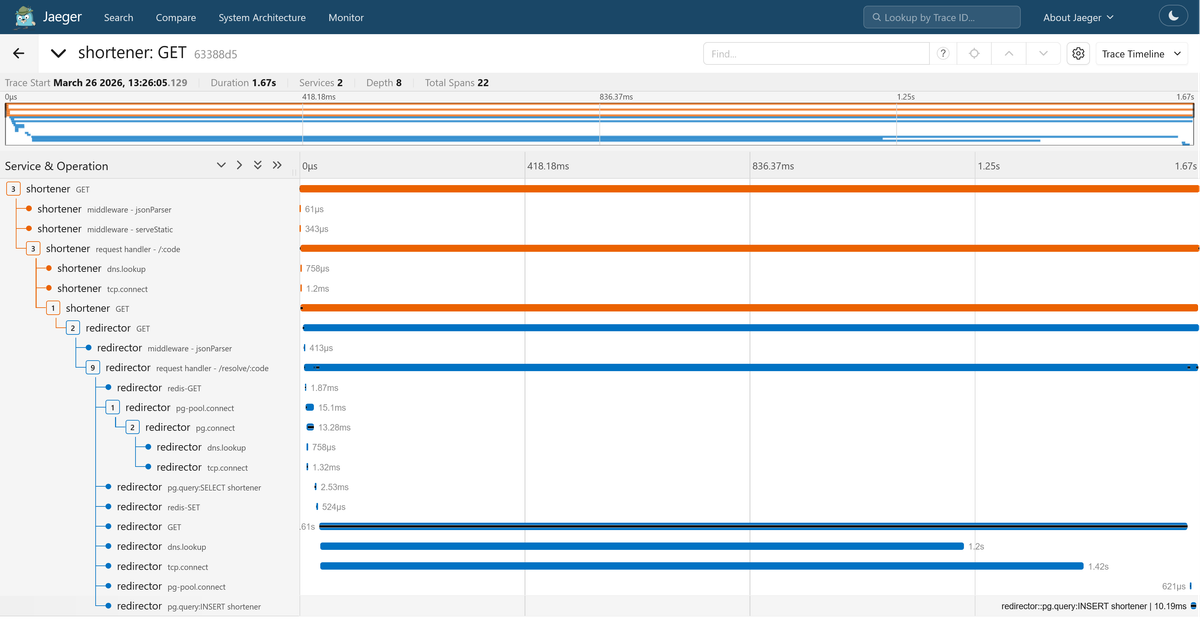Open the timeline settings gear
1200x621 pixels.
1078,54
